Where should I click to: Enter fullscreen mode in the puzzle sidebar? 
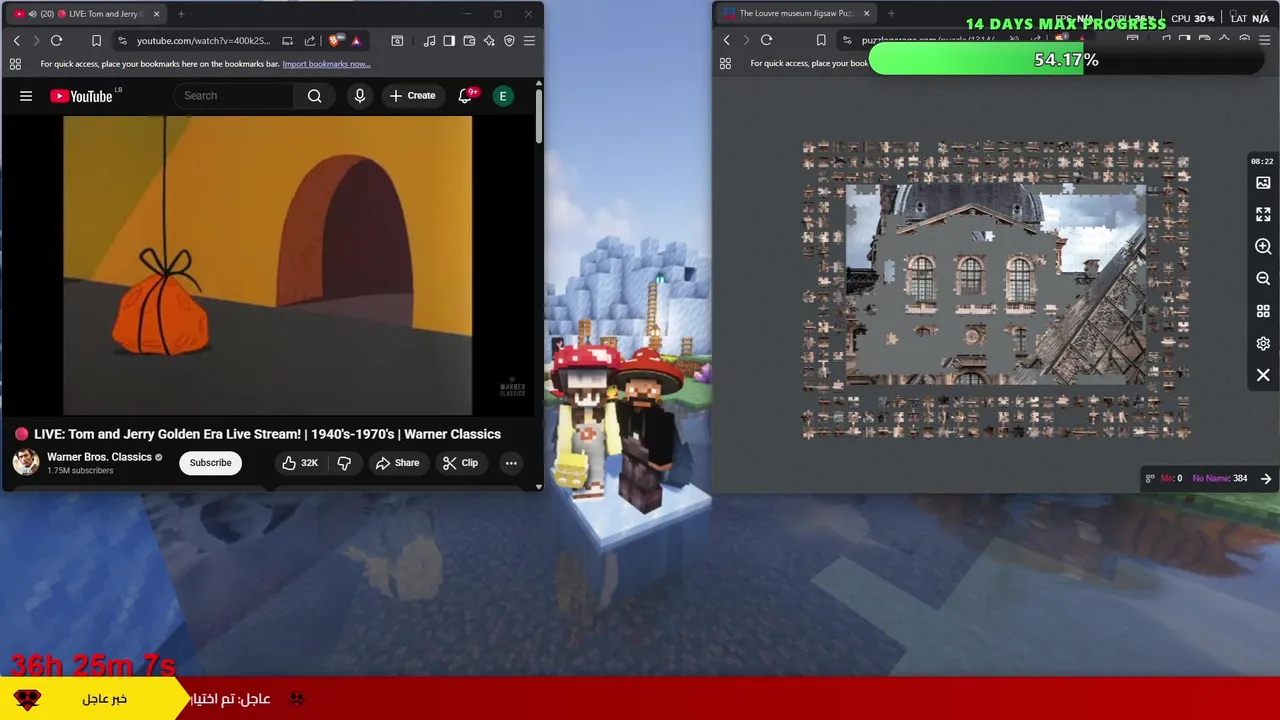(x=1263, y=215)
